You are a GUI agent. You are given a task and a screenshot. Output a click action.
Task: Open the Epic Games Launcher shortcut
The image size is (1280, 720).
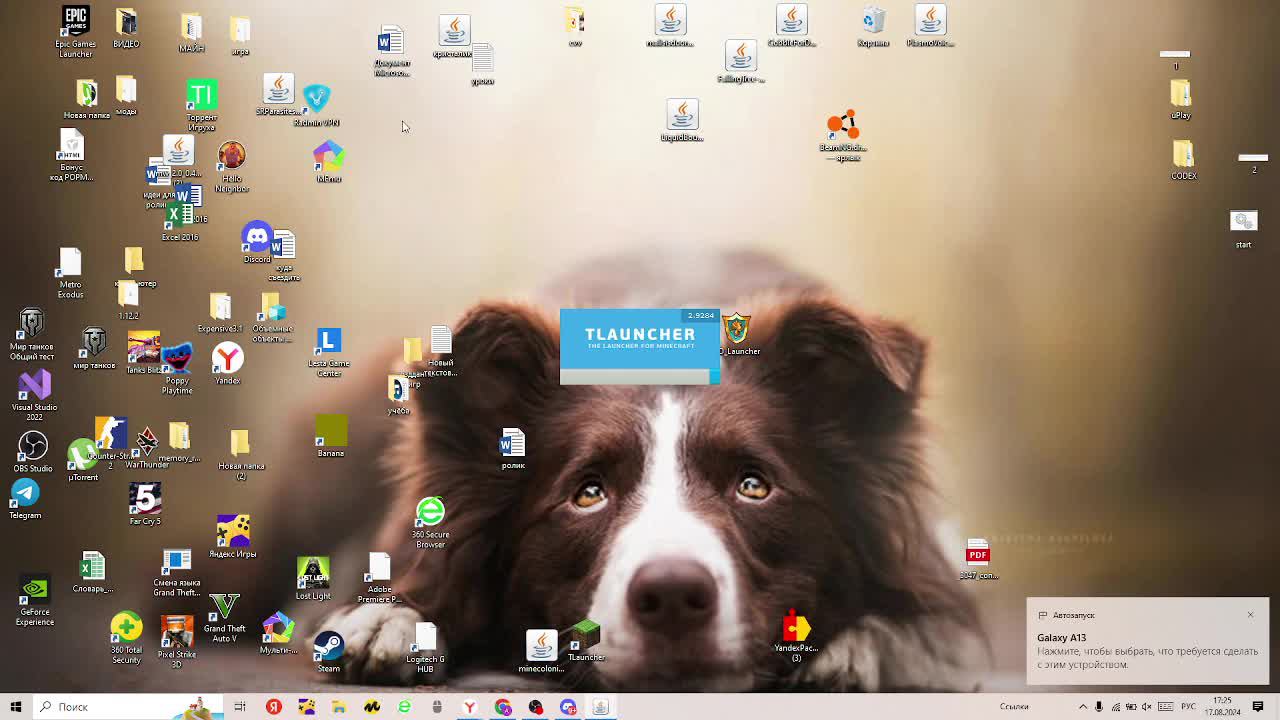(x=75, y=30)
